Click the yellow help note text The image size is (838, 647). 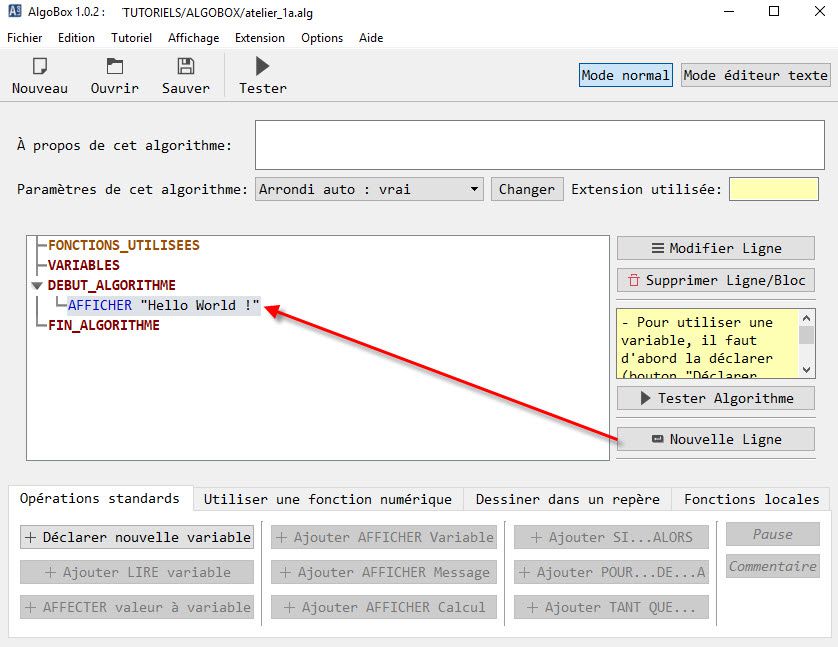pyautogui.click(x=708, y=344)
